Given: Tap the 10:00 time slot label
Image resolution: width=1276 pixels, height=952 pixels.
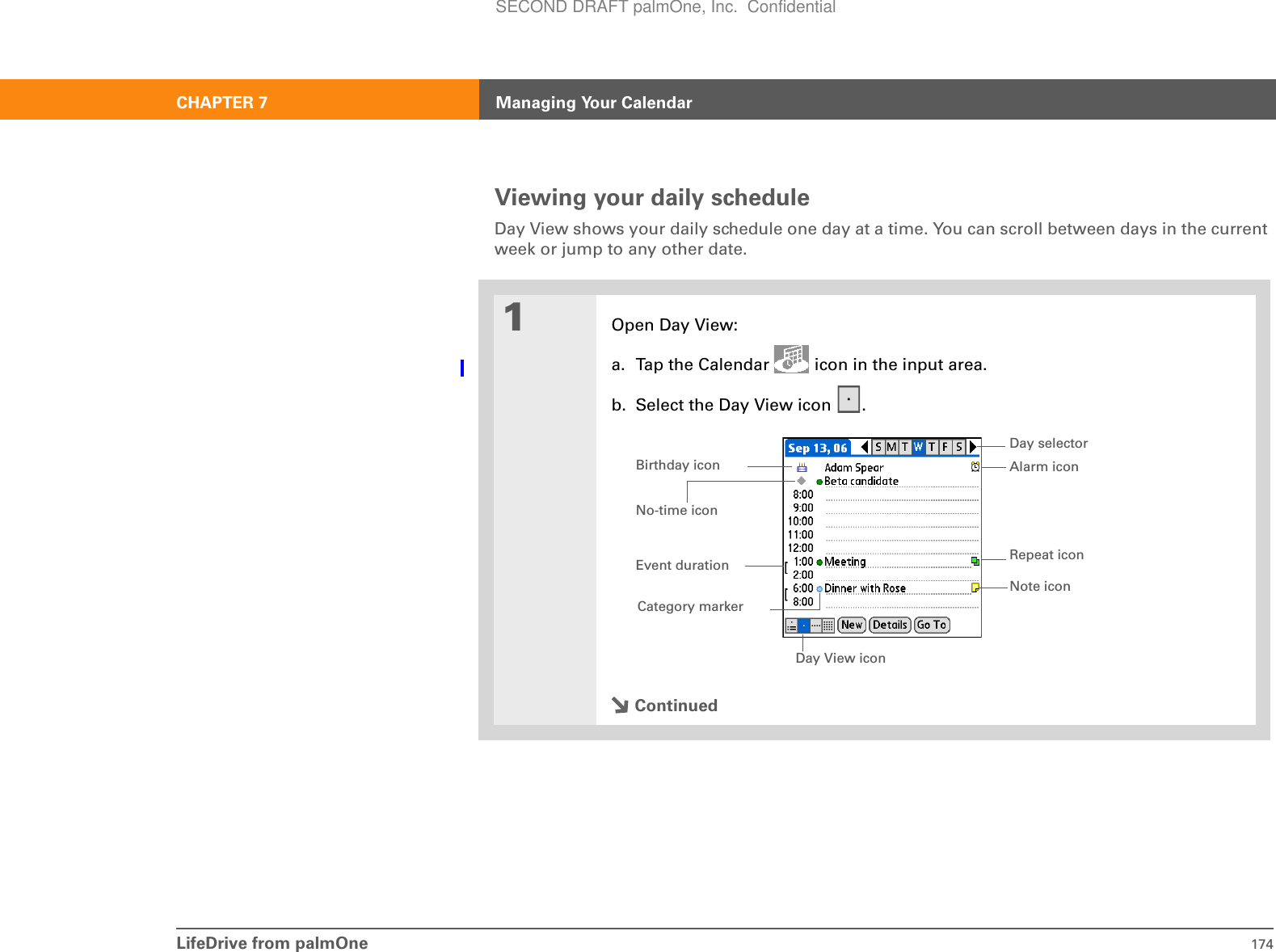Looking at the screenshot, I should click(801, 521).
